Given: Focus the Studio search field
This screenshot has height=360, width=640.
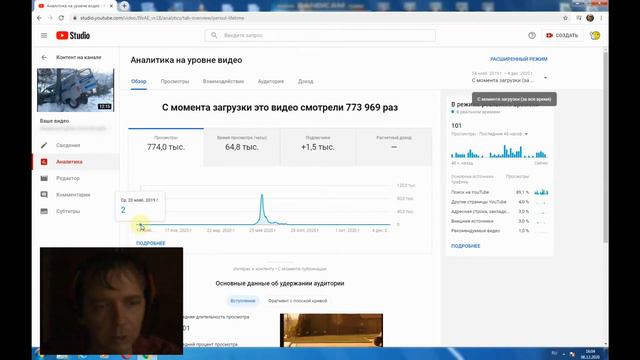Looking at the screenshot, I should pos(320,36).
